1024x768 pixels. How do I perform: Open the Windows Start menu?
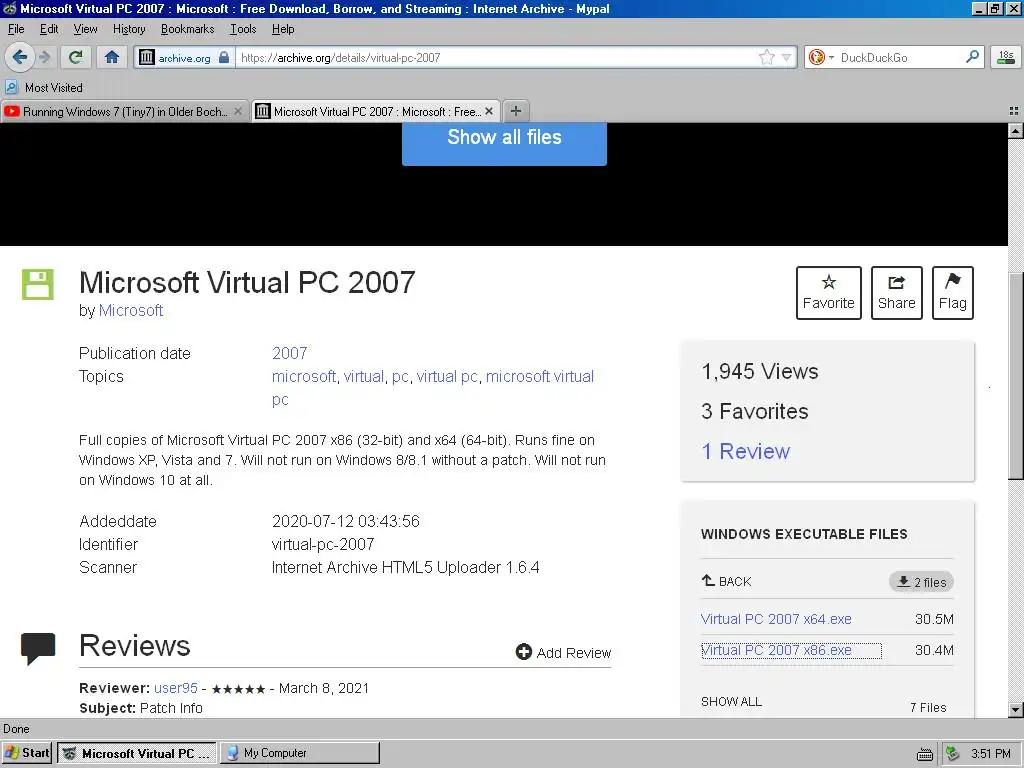point(27,753)
